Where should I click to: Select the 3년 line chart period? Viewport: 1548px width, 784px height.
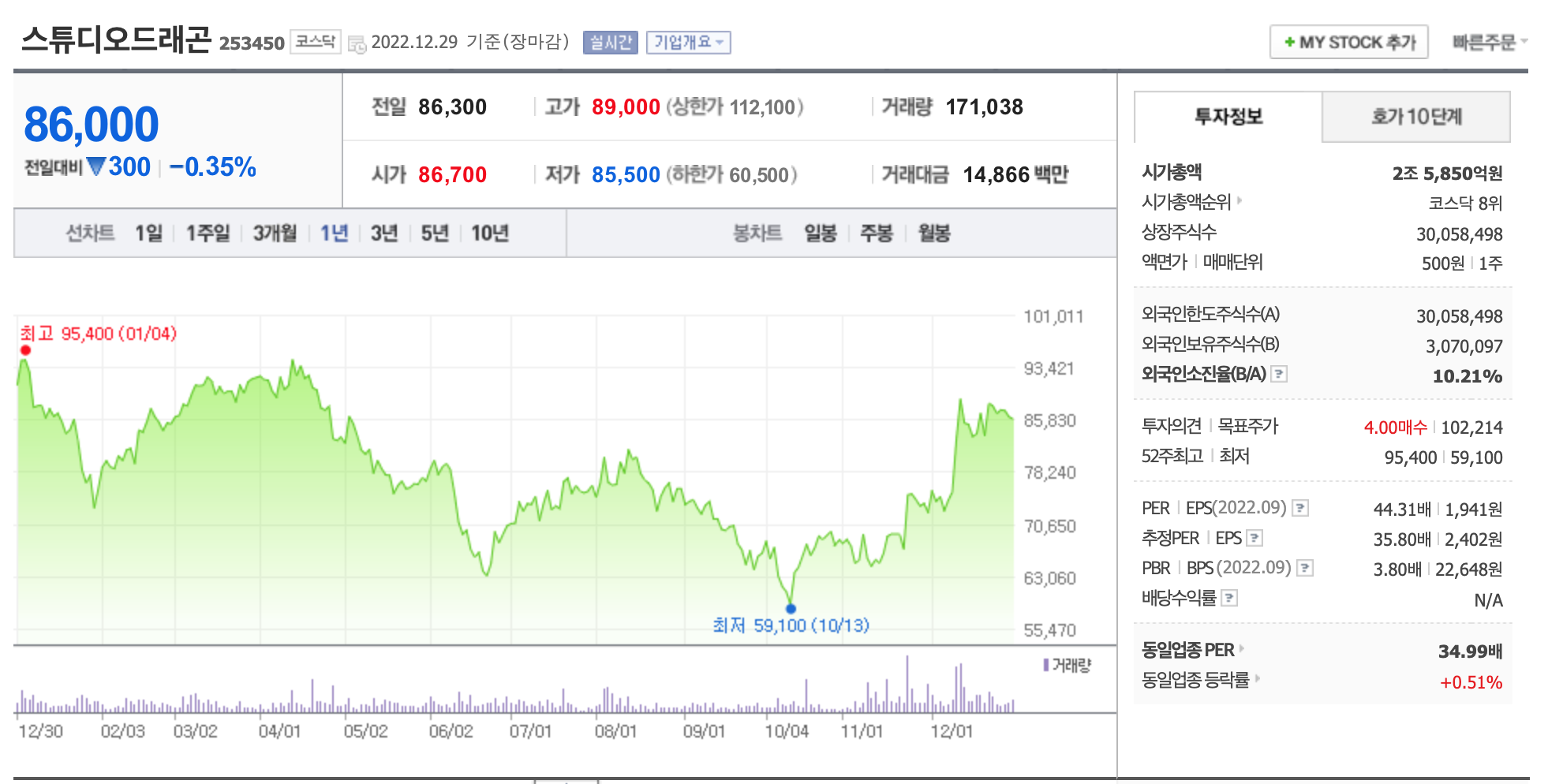[x=384, y=233]
